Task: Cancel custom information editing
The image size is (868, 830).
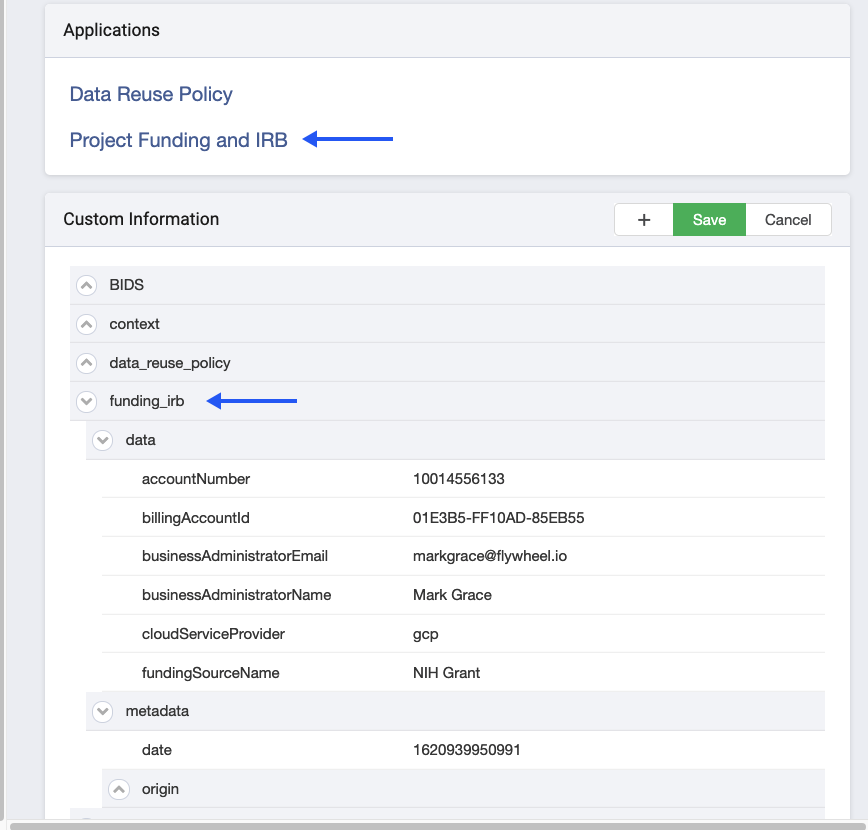Action: tap(788, 220)
